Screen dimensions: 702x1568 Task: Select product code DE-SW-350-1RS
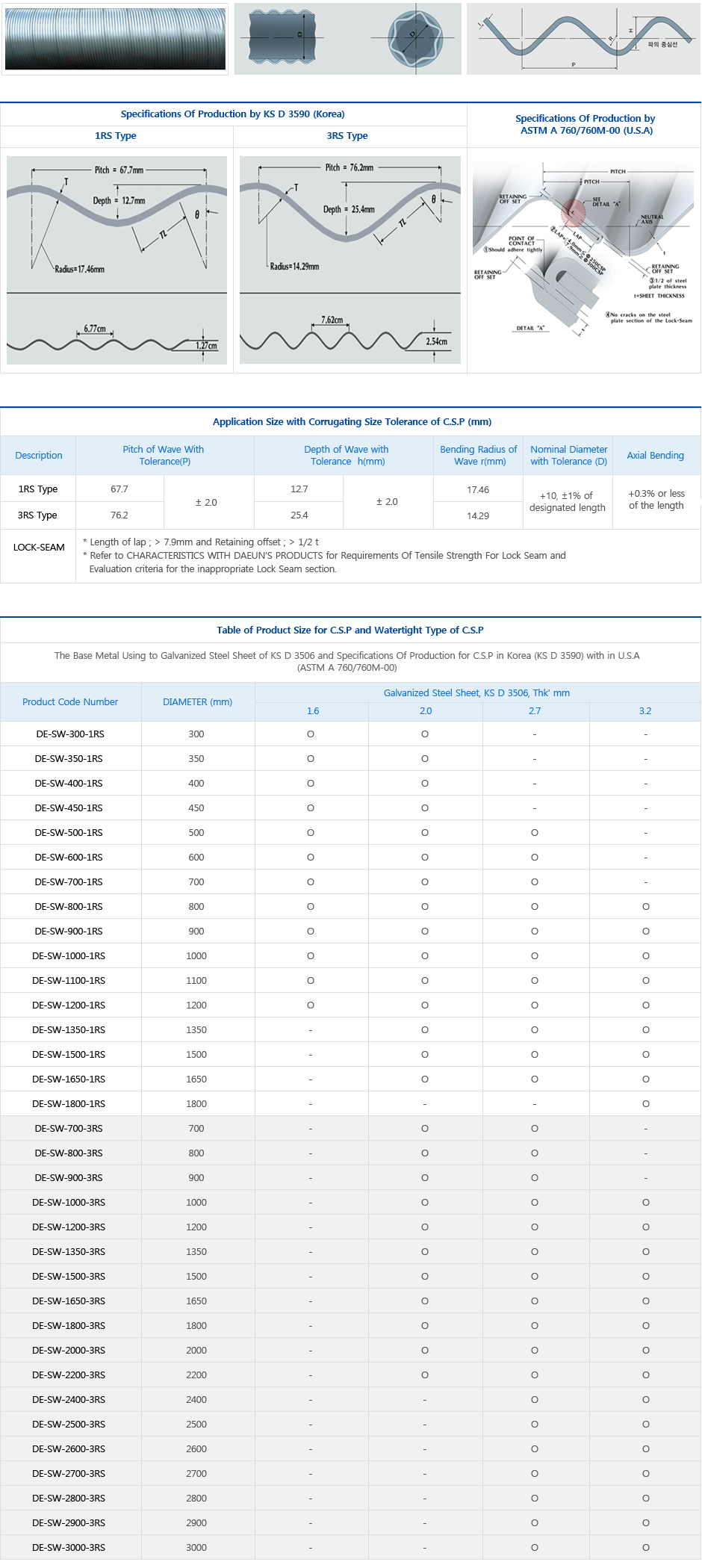[x=69, y=759]
